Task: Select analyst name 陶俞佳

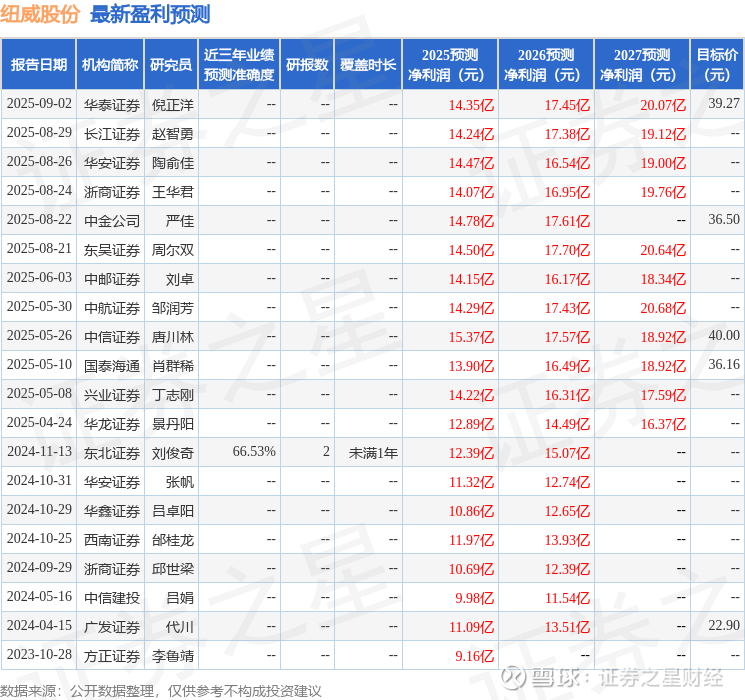Action: (172, 163)
